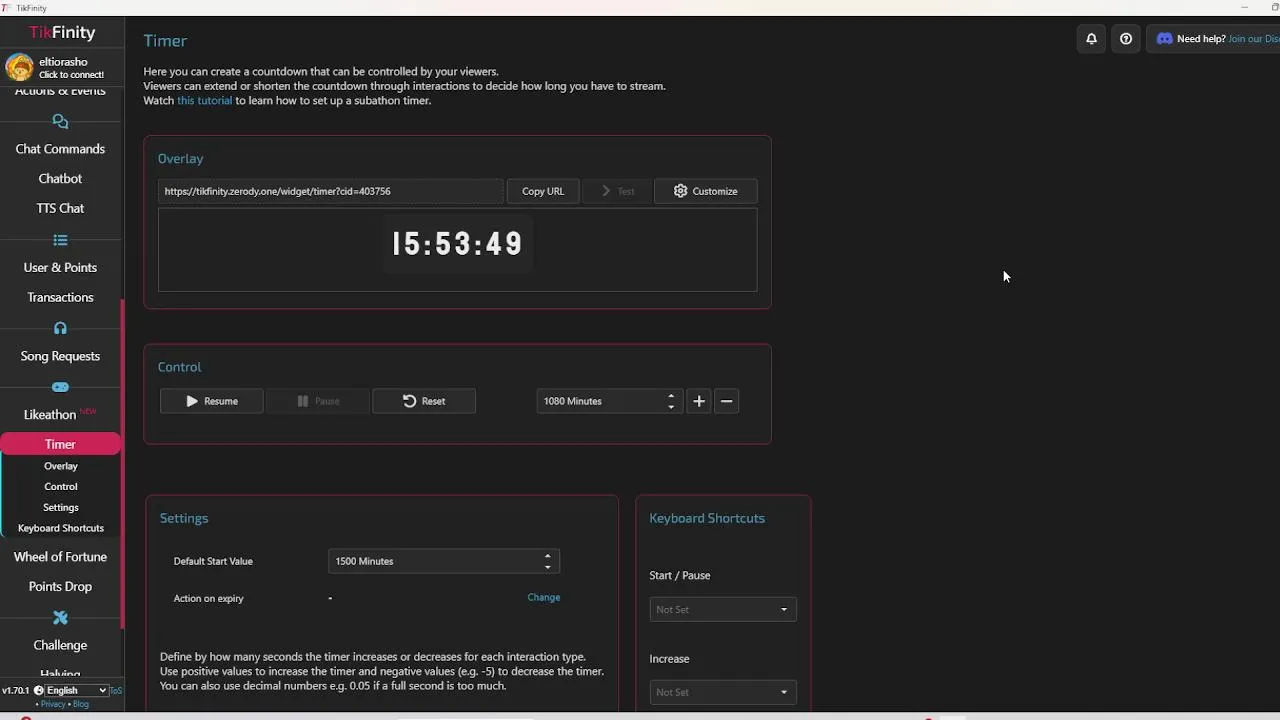
Task: Click the 1080 Minutes stepper arrows
Action: 671,401
